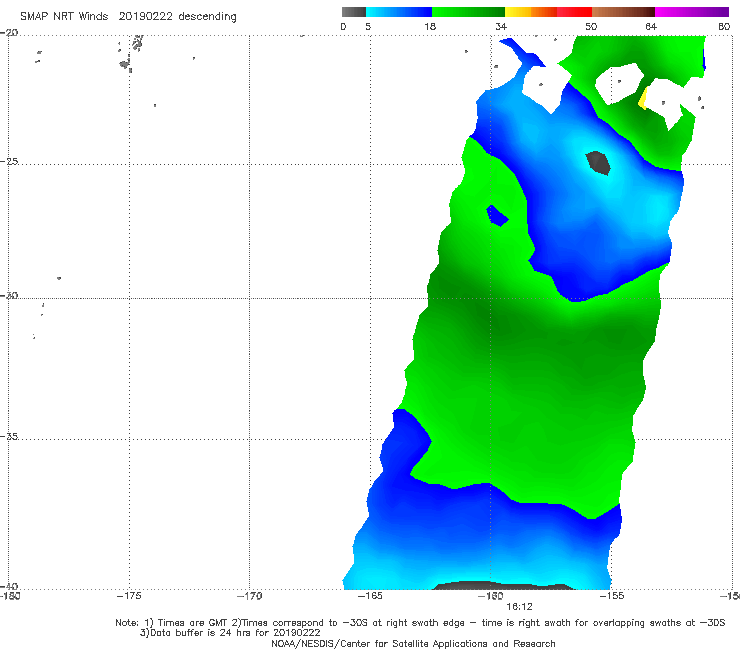Click the word 'descending' in the title
The image size is (740, 650).
[x=208, y=17]
